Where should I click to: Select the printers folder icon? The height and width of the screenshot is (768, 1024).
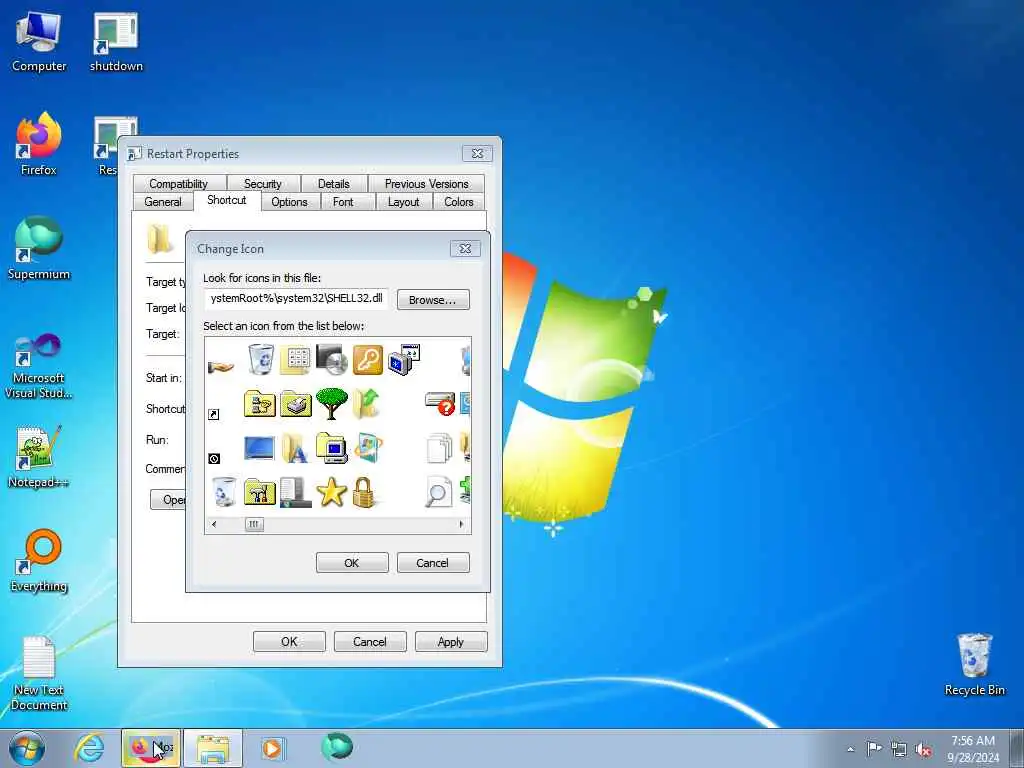(296, 404)
